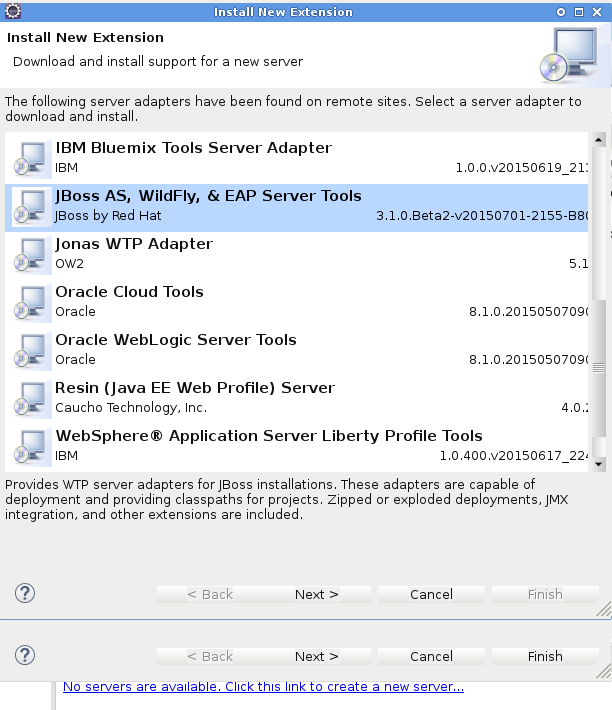Image resolution: width=612 pixels, height=710 pixels.
Task: Select WebSphere Application Server Liberty Profile Tools
Action: 269,436
